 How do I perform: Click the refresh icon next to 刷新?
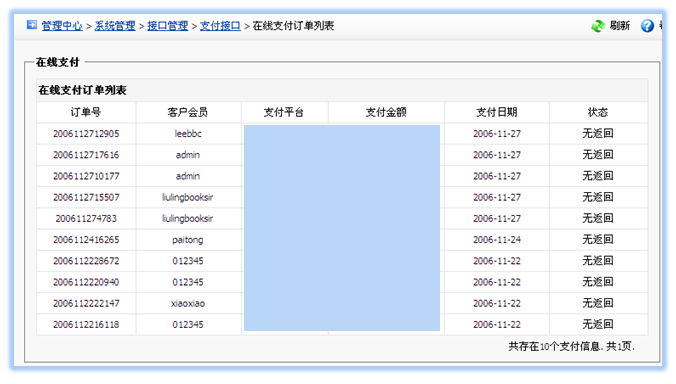[x=598, y=26]
